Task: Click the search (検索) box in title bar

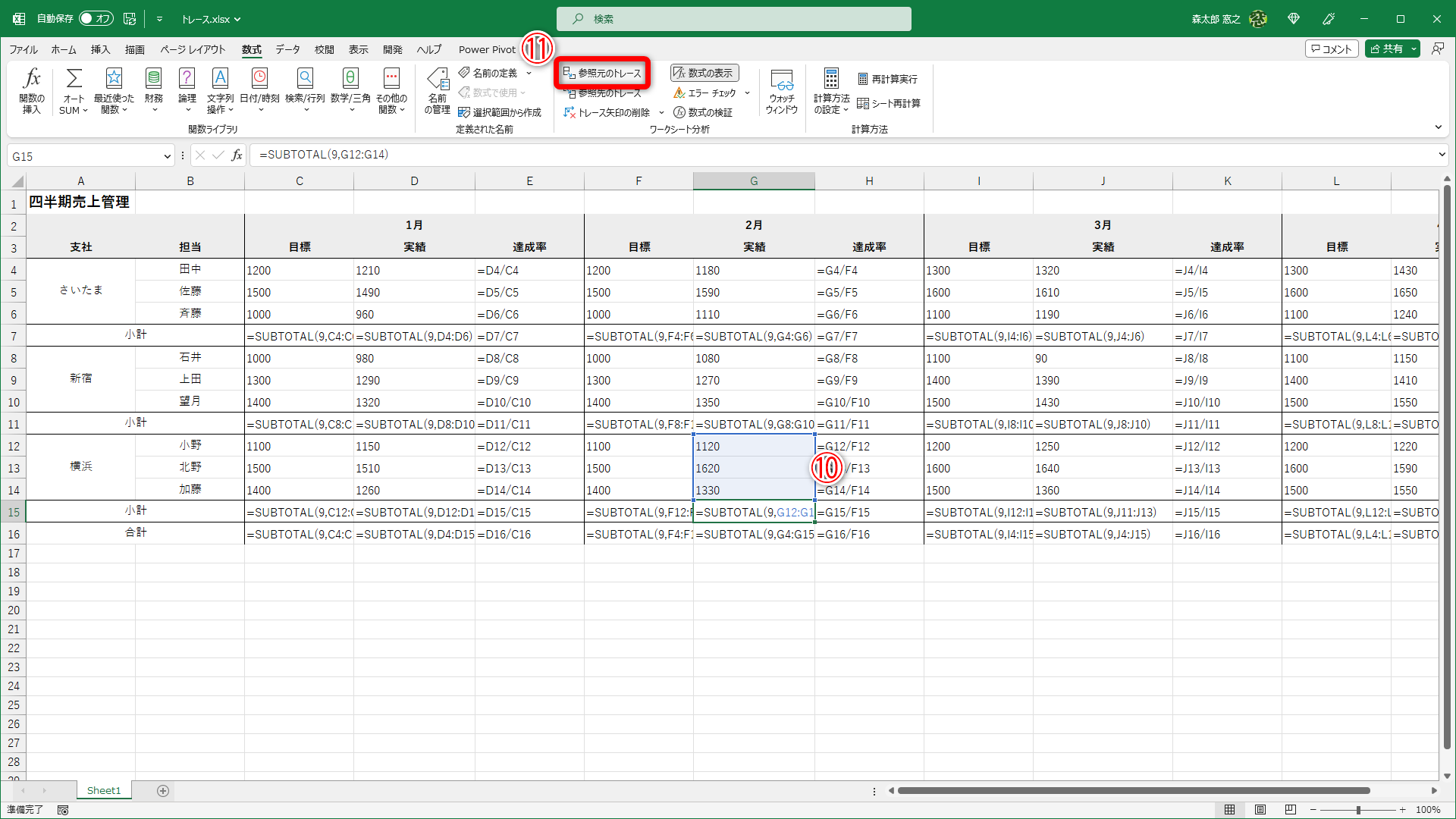Action: (x=733, y=19)
